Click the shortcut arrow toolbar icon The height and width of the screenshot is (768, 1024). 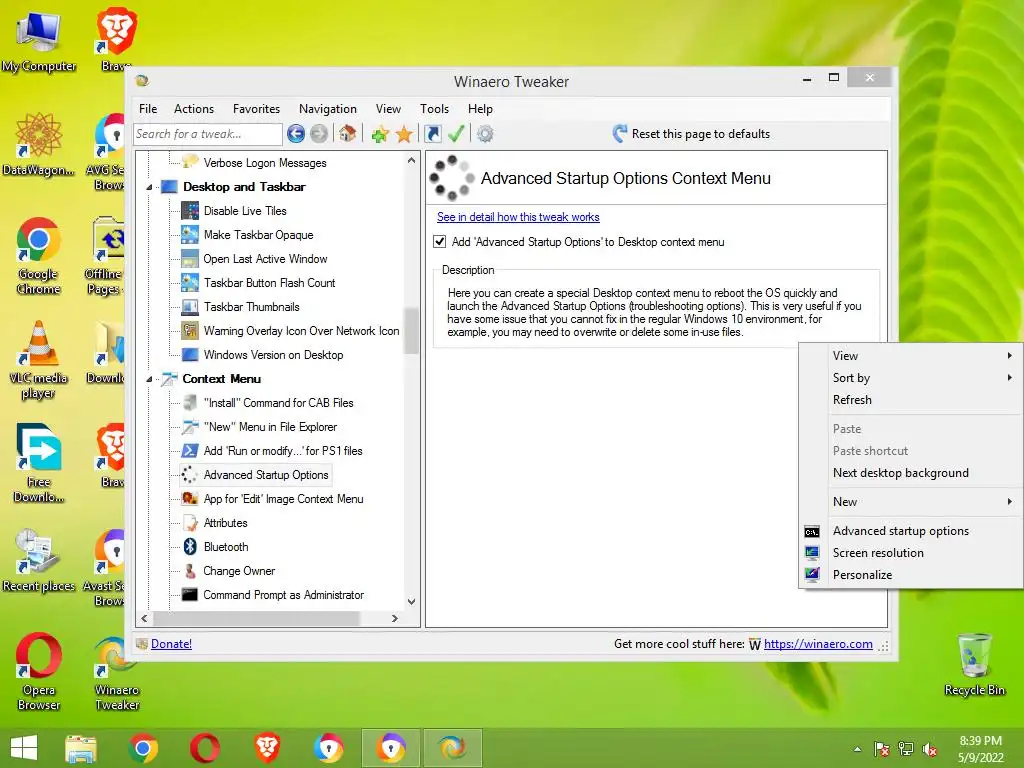[433, 134]
